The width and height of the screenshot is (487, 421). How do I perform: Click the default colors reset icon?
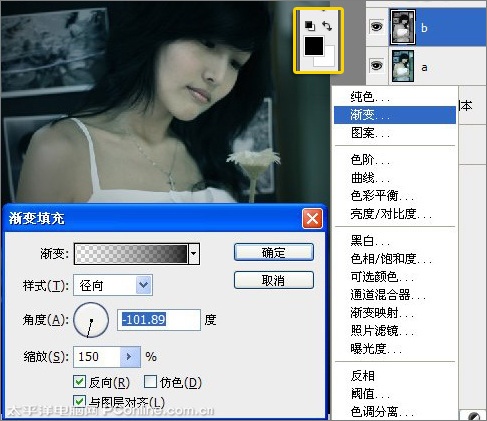[x=310, y=26]
